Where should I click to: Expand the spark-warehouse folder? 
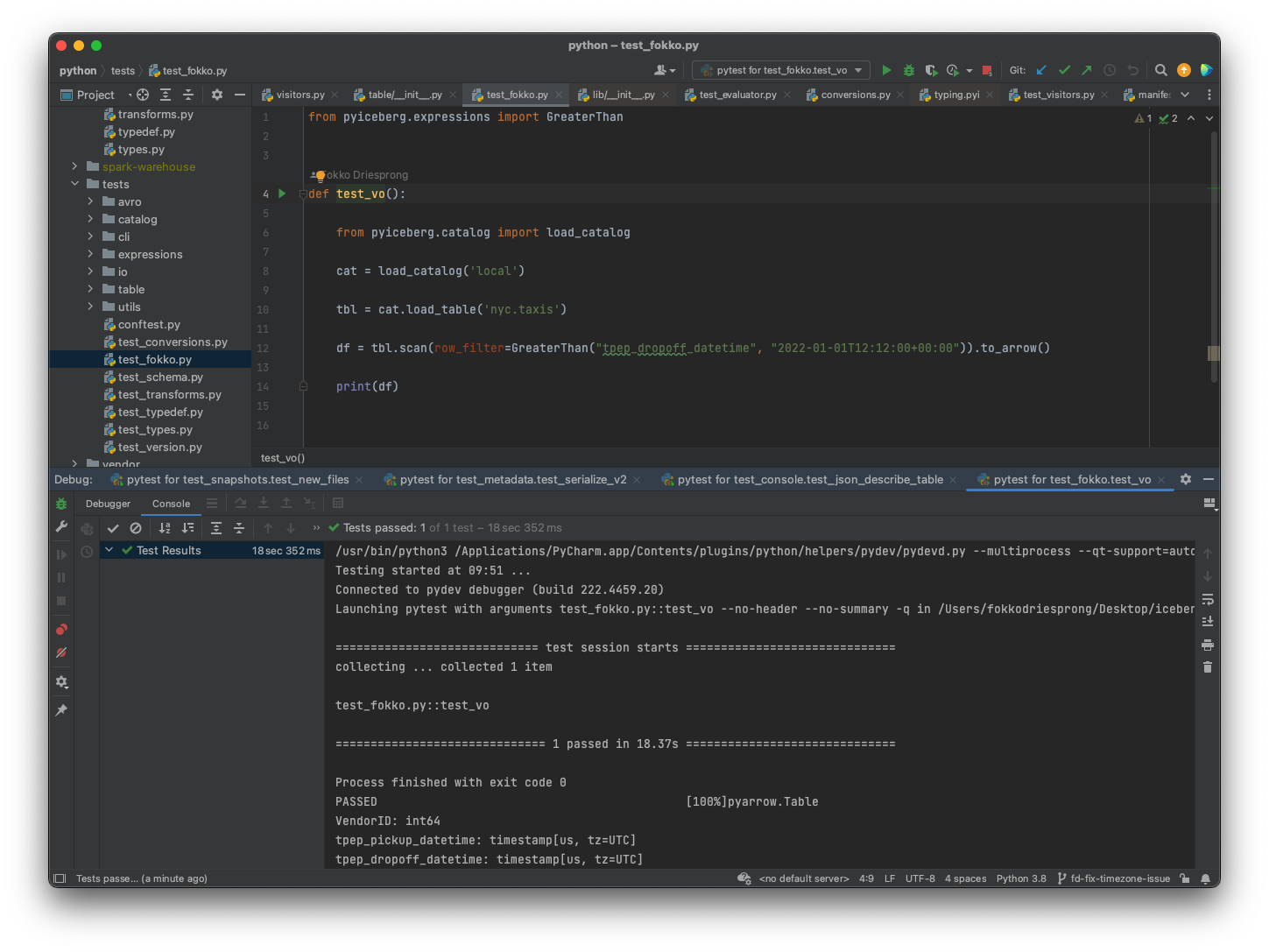point(74,166)
